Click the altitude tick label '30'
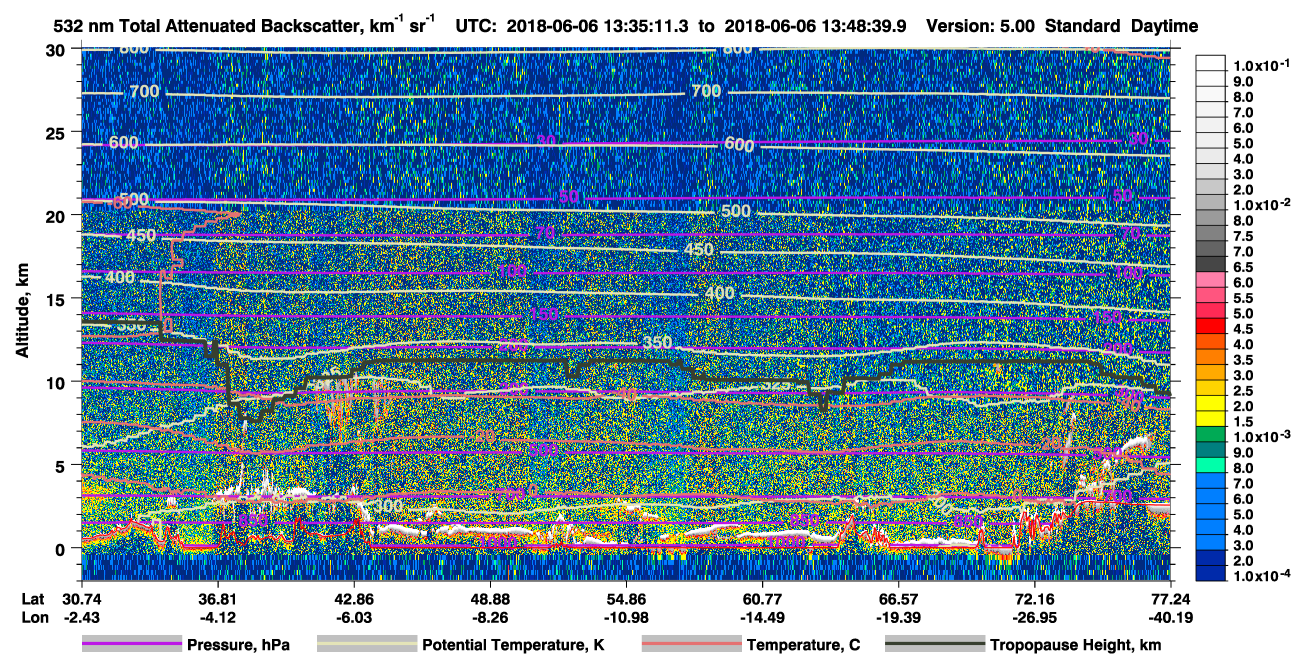The width and height of the screenshot is (1300, 667). [58, 49]
